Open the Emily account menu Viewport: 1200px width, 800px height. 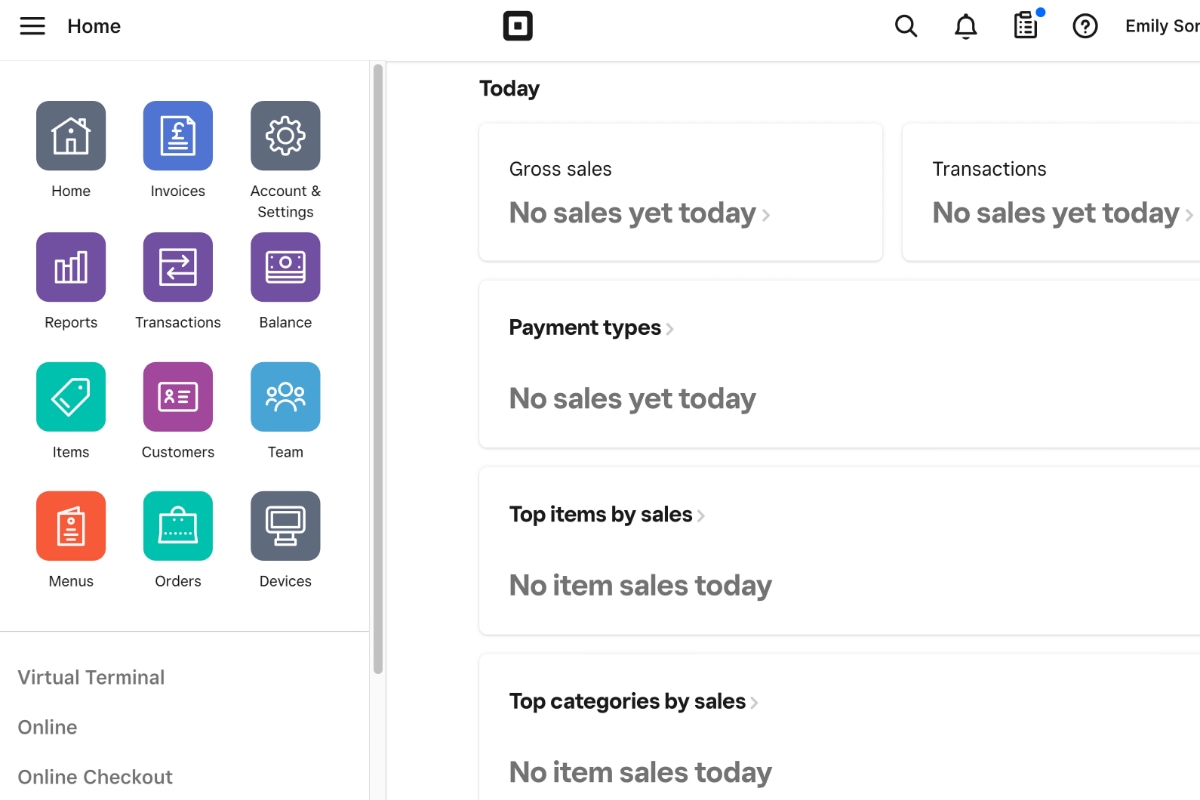click(1162, 26)
